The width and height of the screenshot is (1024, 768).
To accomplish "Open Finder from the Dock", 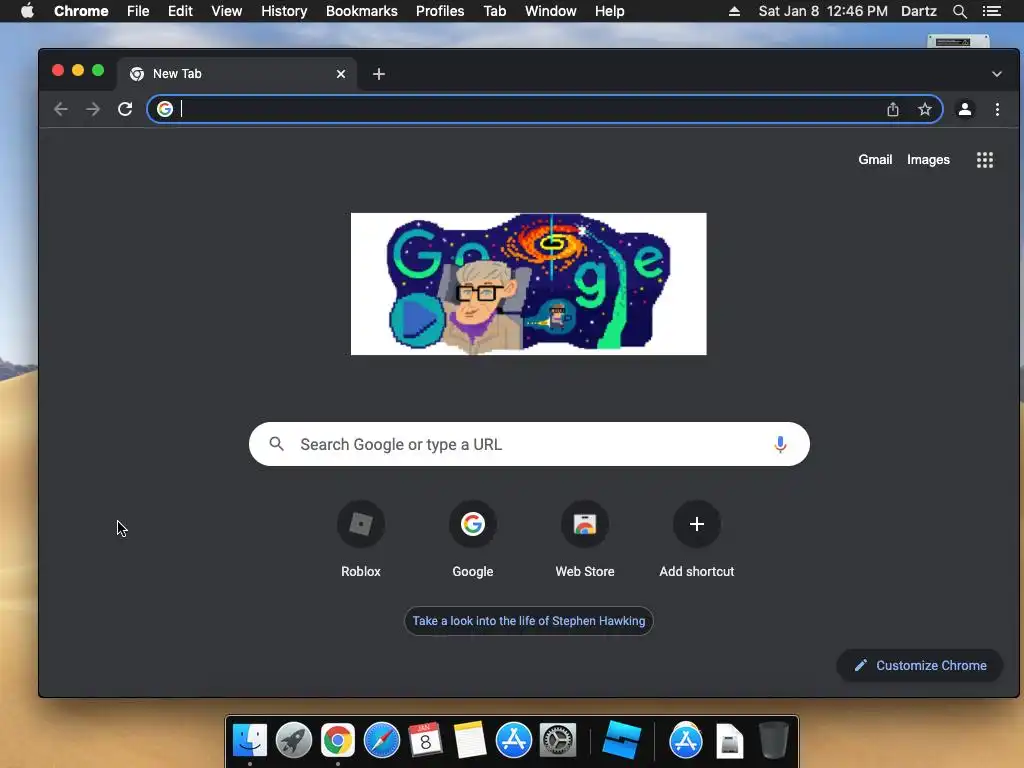I will (x=249, y=741).
